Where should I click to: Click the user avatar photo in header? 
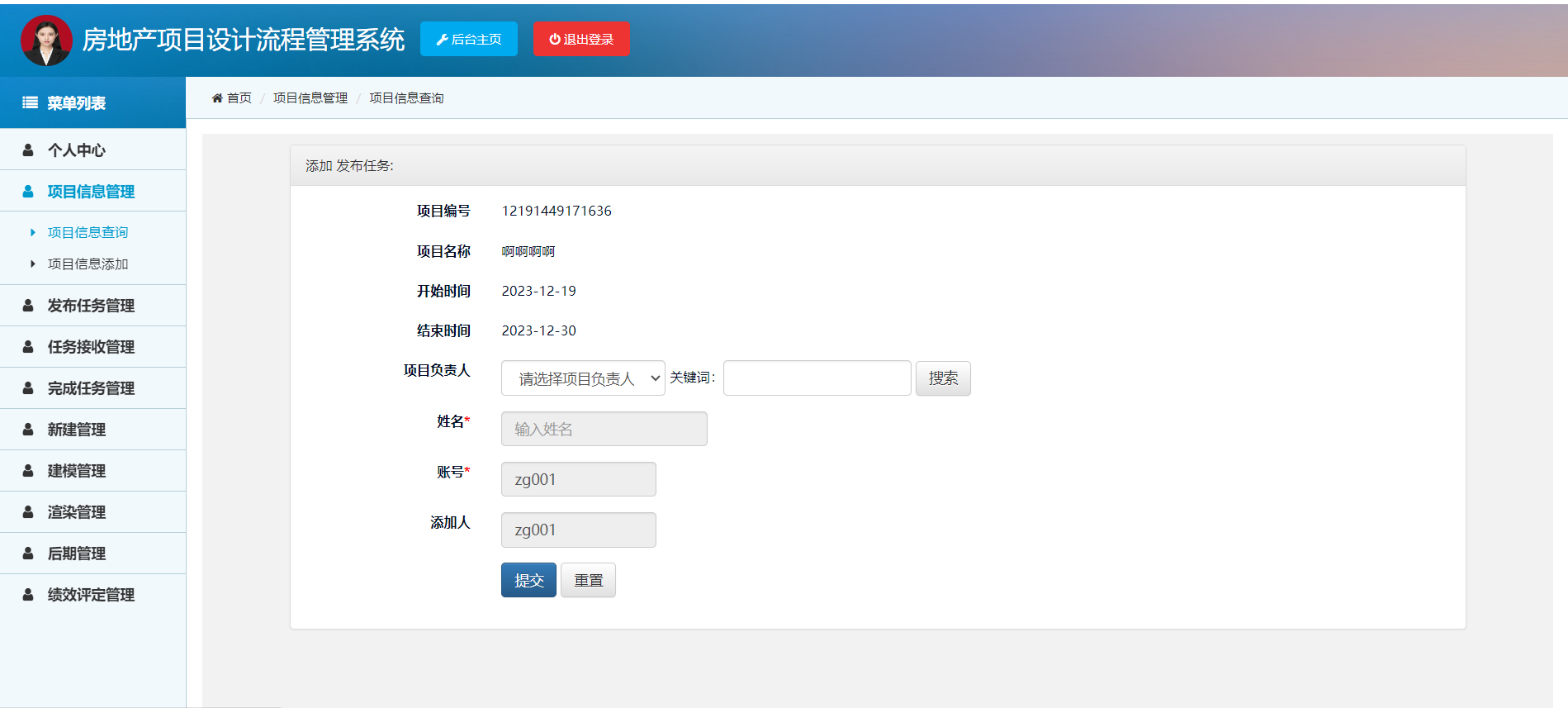[x=46, y=40]
